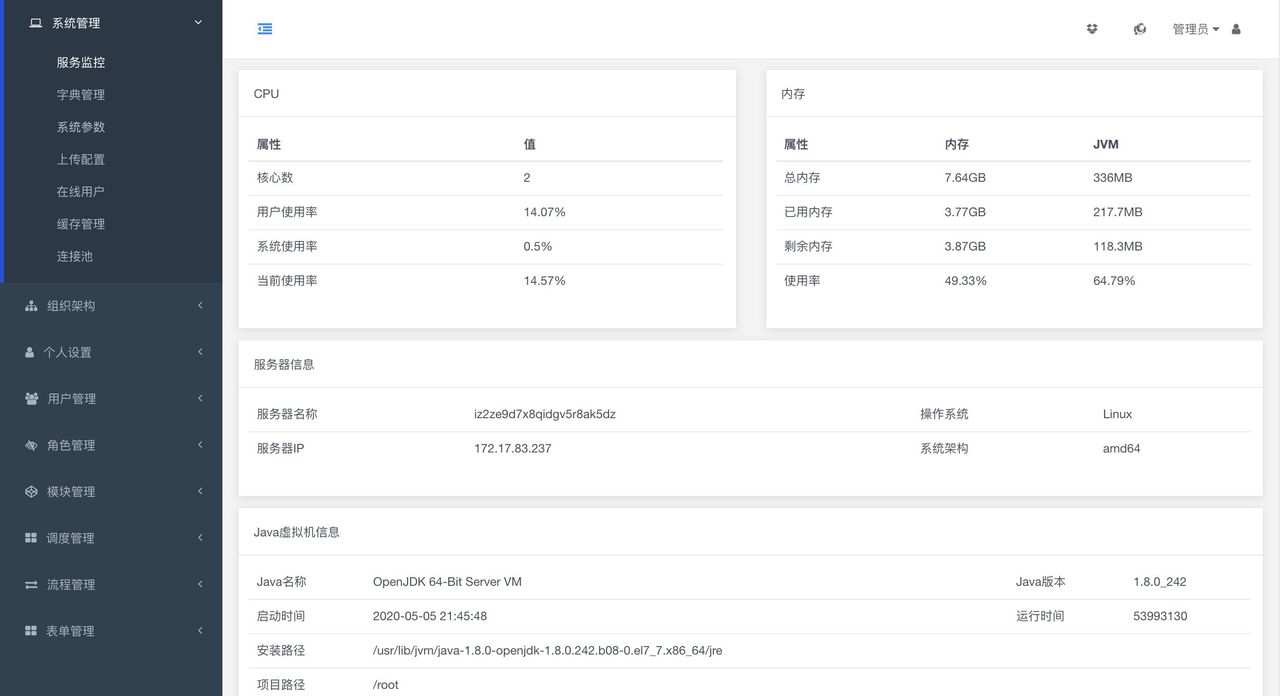Click the 系统使用率 value 0.5%
This screenshot has height=696, width=1280.
coord(538,246)
